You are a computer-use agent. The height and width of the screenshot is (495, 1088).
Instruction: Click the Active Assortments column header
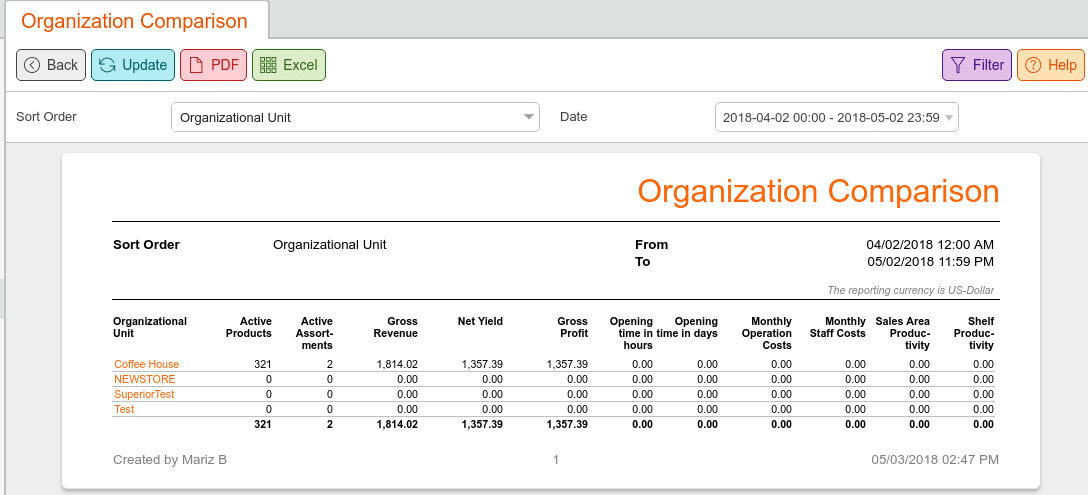click(312, 333)
